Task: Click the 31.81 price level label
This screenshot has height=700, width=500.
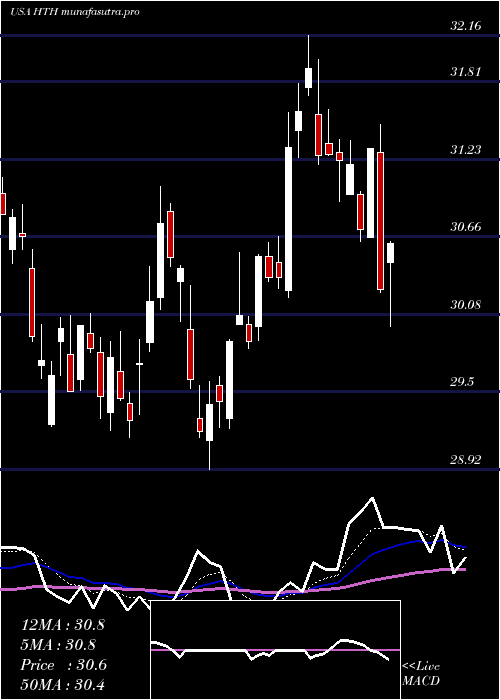Action: click(x=466, y=72)
